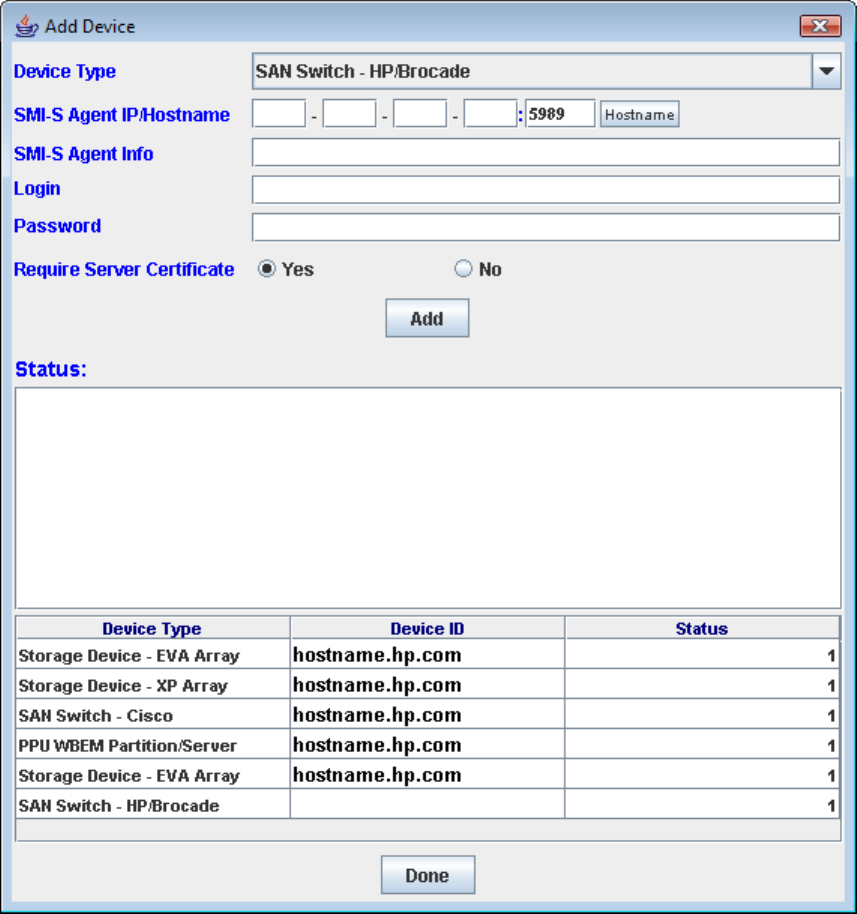The height and width of the screenshot is (914, 857).
Task: Click the Done button
Action: coord(428,875)
